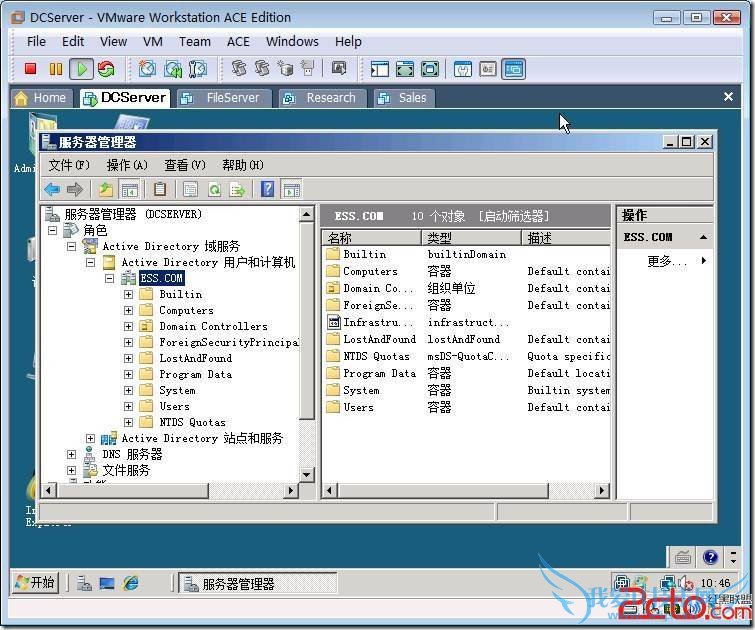Sort list by the 类型 column header
The height and width of the screenshot is (630, 755).
(x=470, y=238)
